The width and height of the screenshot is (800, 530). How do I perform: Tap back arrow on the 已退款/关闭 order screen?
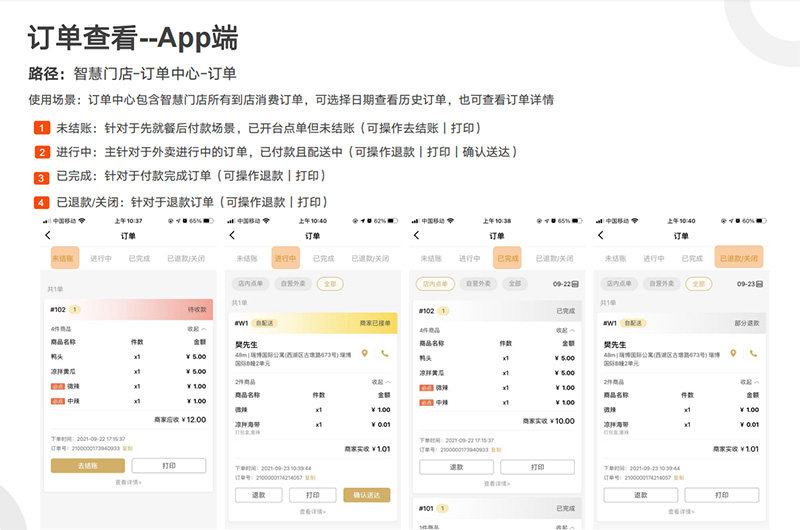pyautogui.click(x=601, y=235)
